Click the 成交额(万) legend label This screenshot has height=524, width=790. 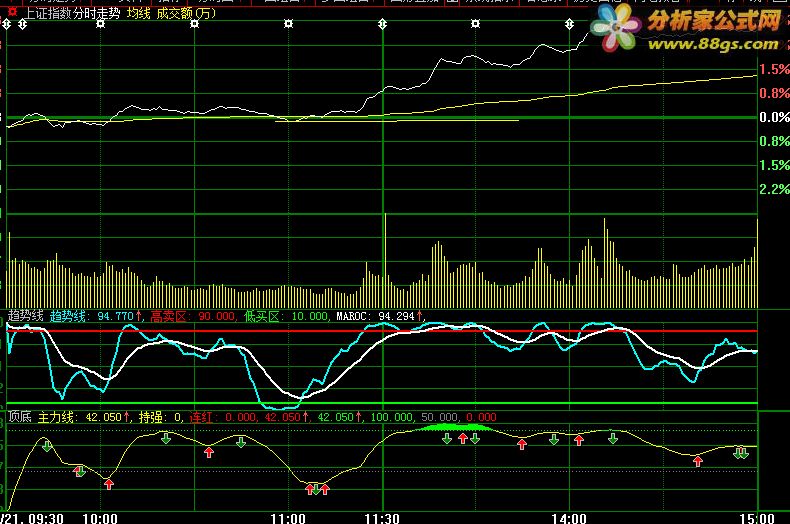[186, 13]
